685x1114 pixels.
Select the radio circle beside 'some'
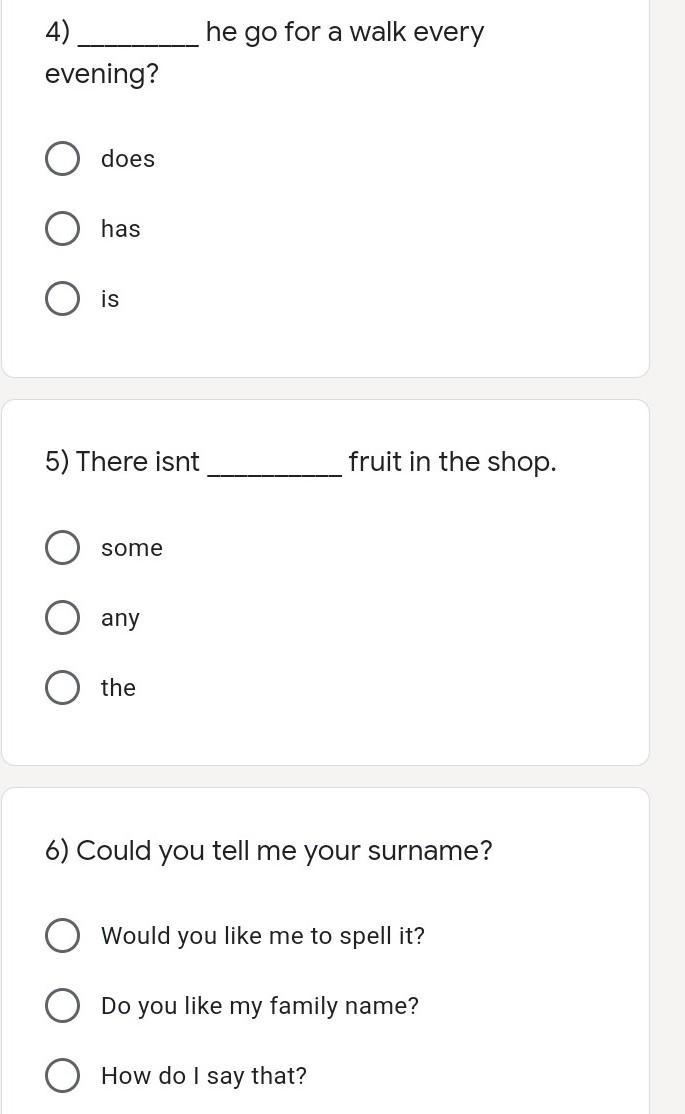click(63, 548)
